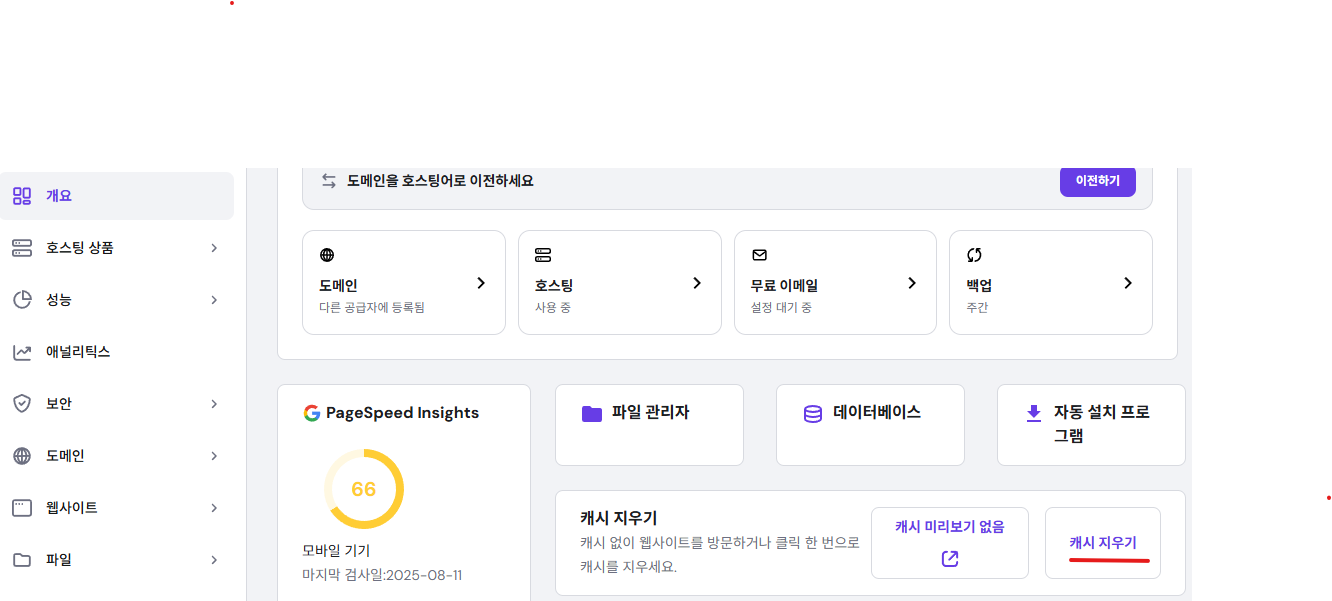Open the 무료 이메일 card arrow
Screen dimensions: 1332x601
[912, 283]
